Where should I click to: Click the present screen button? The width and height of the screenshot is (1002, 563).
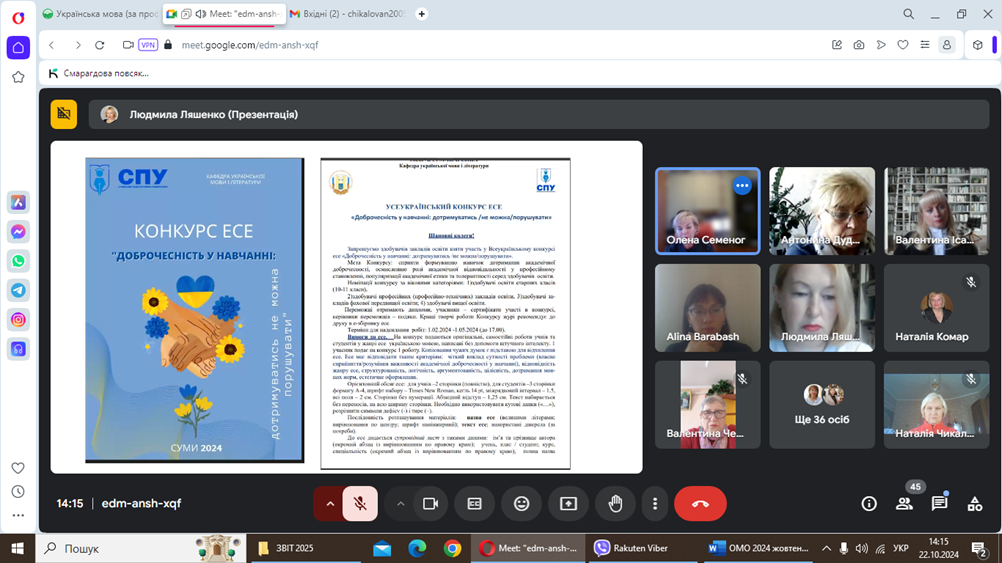pyautogui.click(x=568, y=504)
